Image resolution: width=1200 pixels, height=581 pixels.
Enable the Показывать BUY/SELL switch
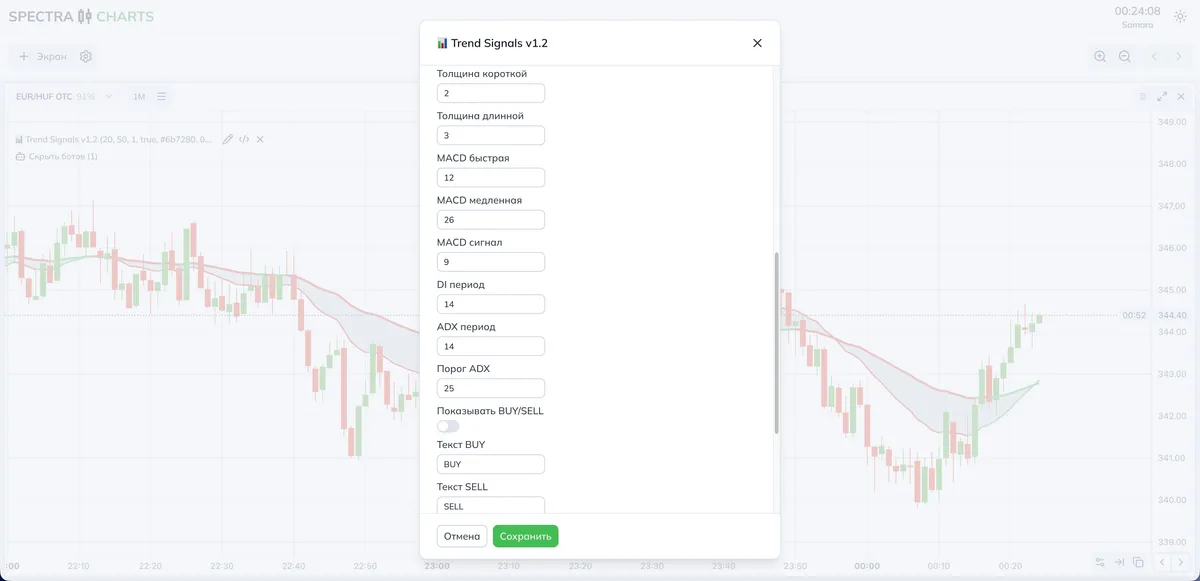coord(447,426)
